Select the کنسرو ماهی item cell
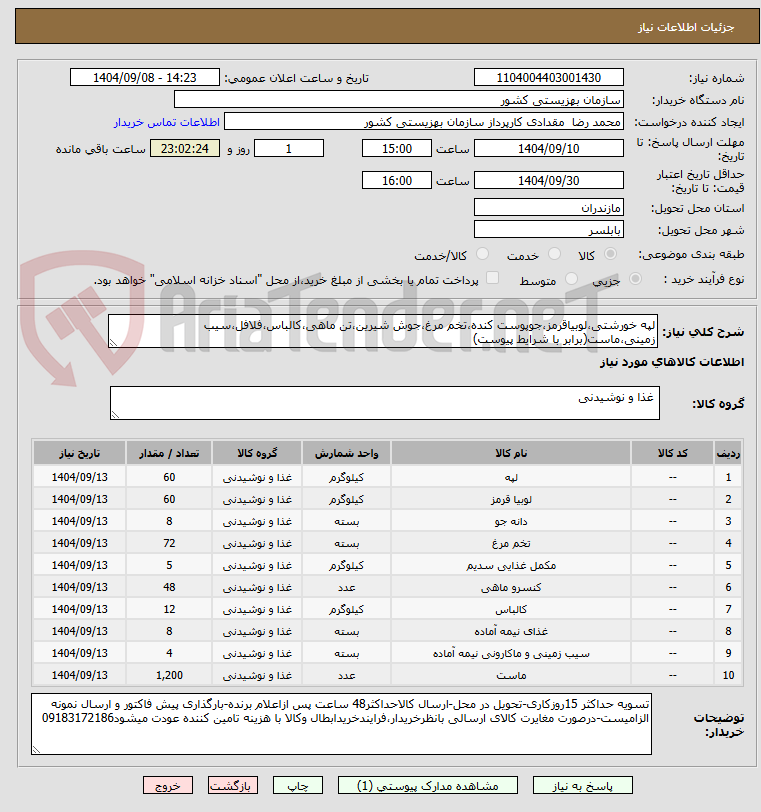This screenshot has height=812, width=761. coord(511,587)
